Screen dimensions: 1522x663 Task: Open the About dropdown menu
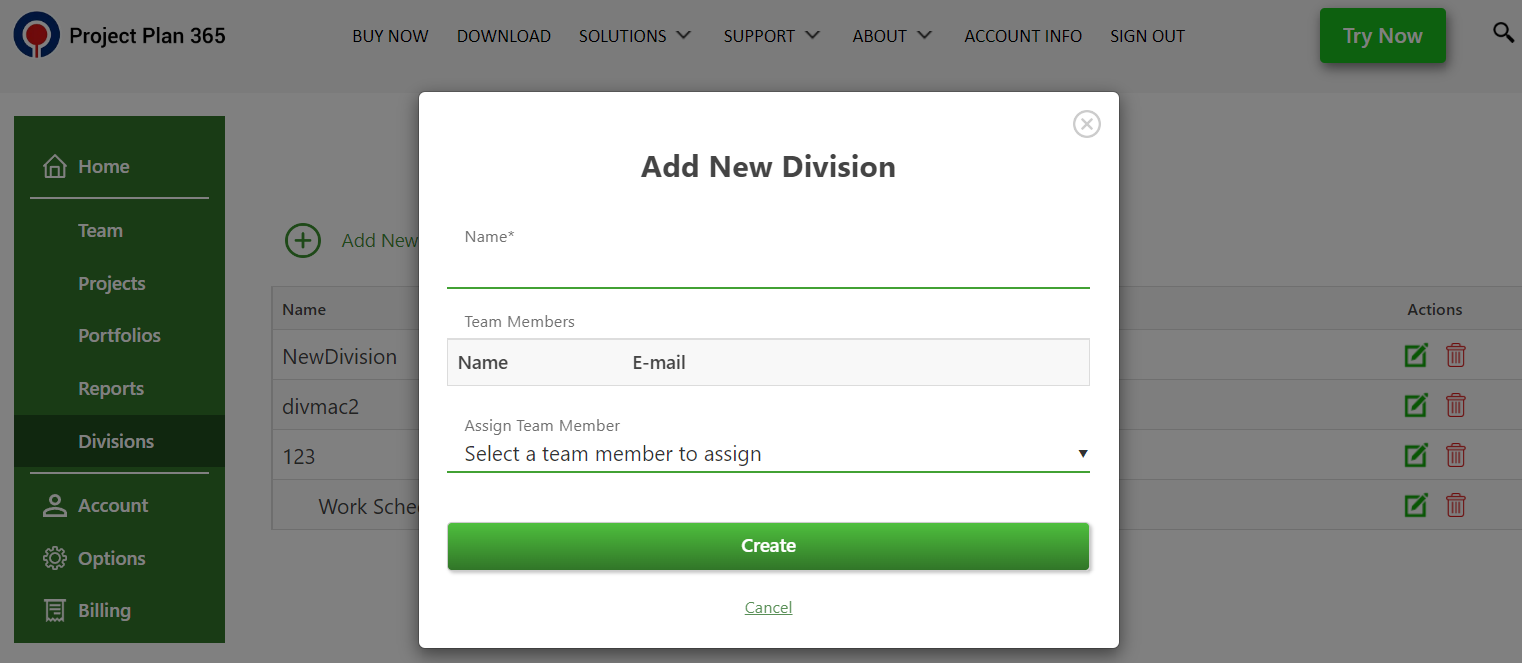pyautogui.click(x=892, y=36)
